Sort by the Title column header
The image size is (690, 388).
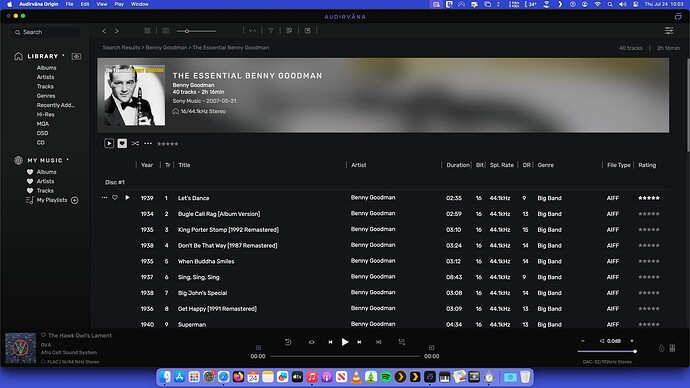184,165
